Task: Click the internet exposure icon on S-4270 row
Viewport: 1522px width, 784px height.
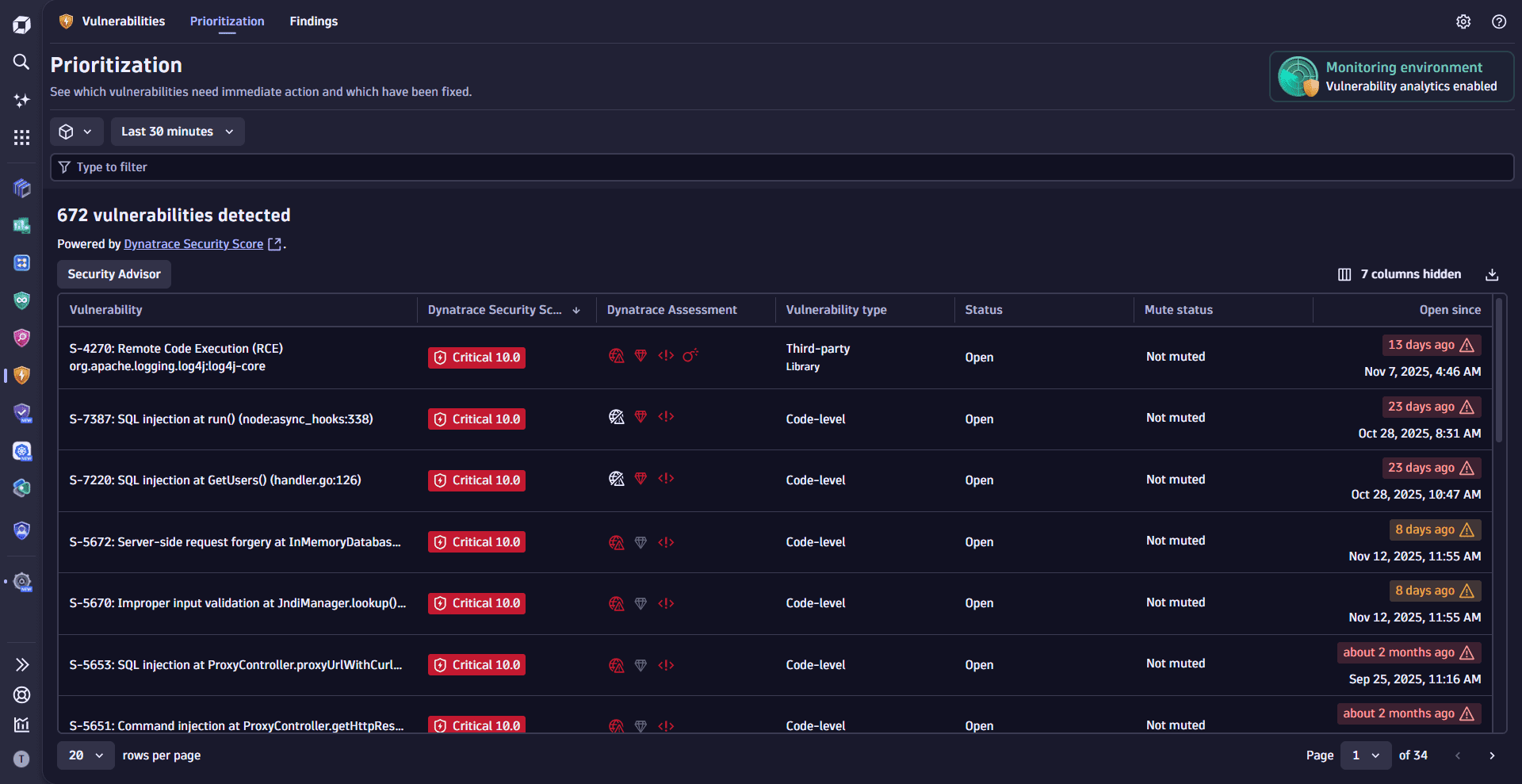Action: [617, 356]
